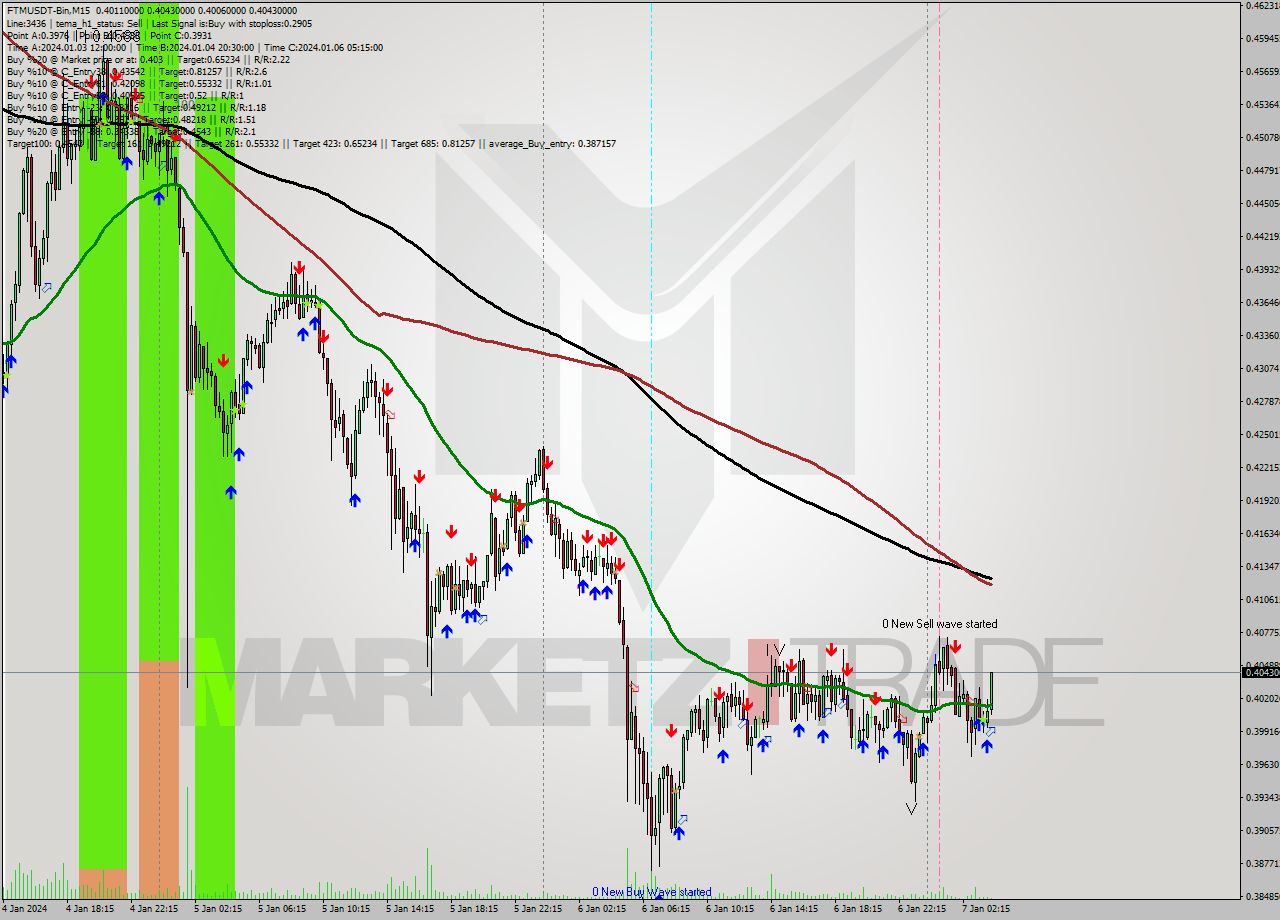The height and width of the screenshot is (920, 1280).
Task: Click the '0 New Buy Wave started' annotation
Action: click(651, 892)
